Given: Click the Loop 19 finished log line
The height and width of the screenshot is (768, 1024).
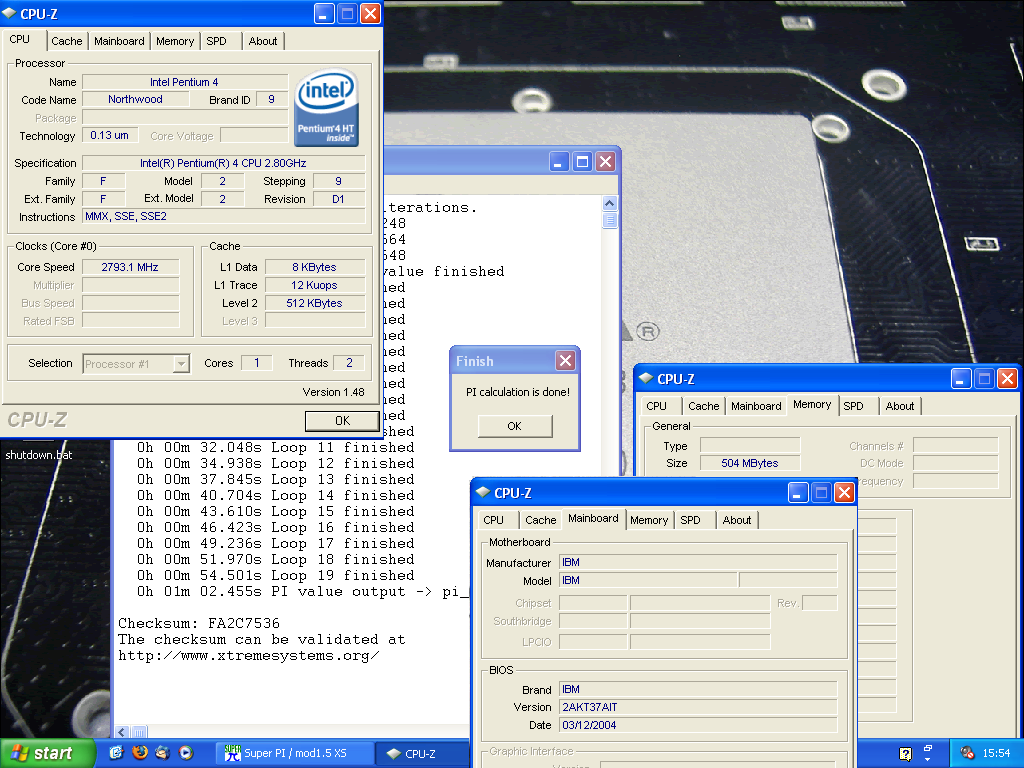Looking at the screenshot, I should (276, 575).
